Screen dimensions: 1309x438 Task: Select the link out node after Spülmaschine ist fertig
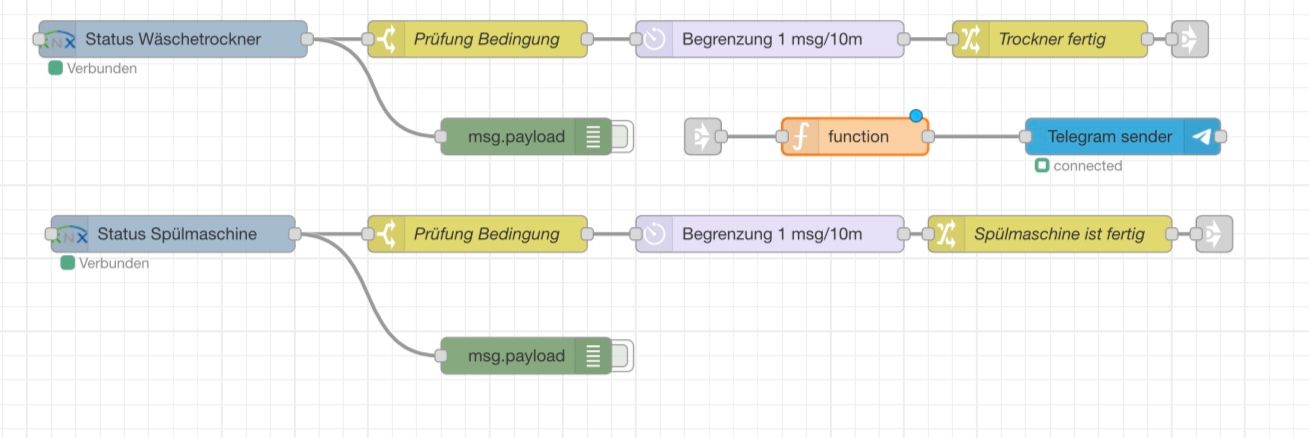pos(1214,234)
